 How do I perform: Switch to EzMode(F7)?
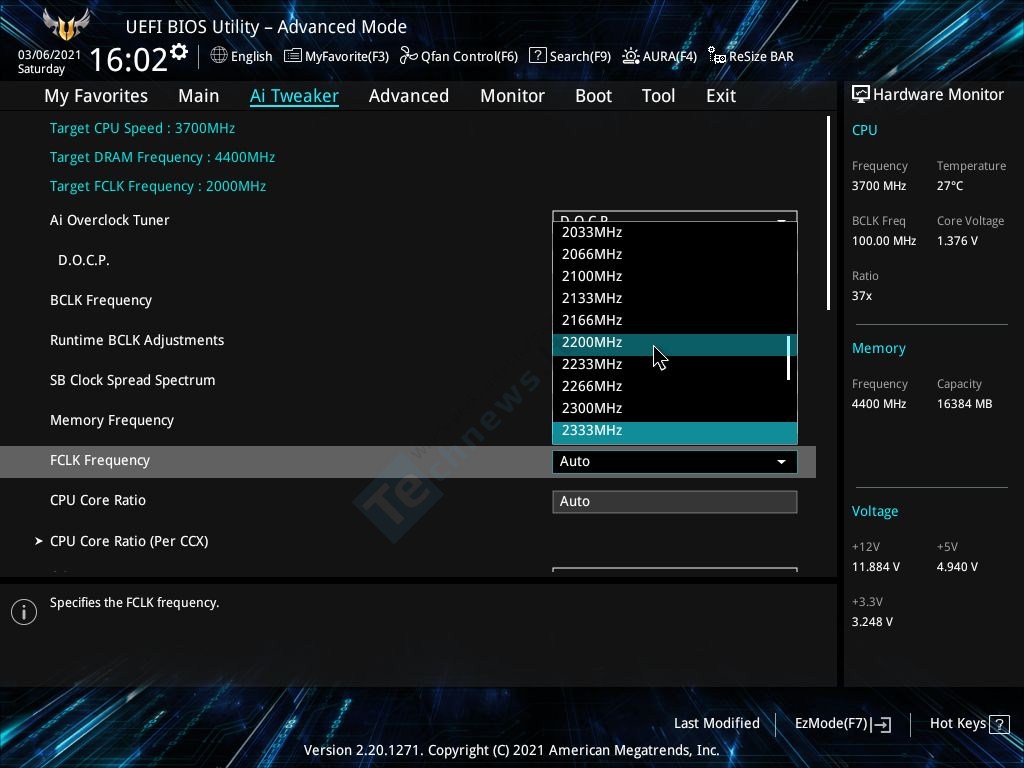pyautogui.click(x=842, y=724)
